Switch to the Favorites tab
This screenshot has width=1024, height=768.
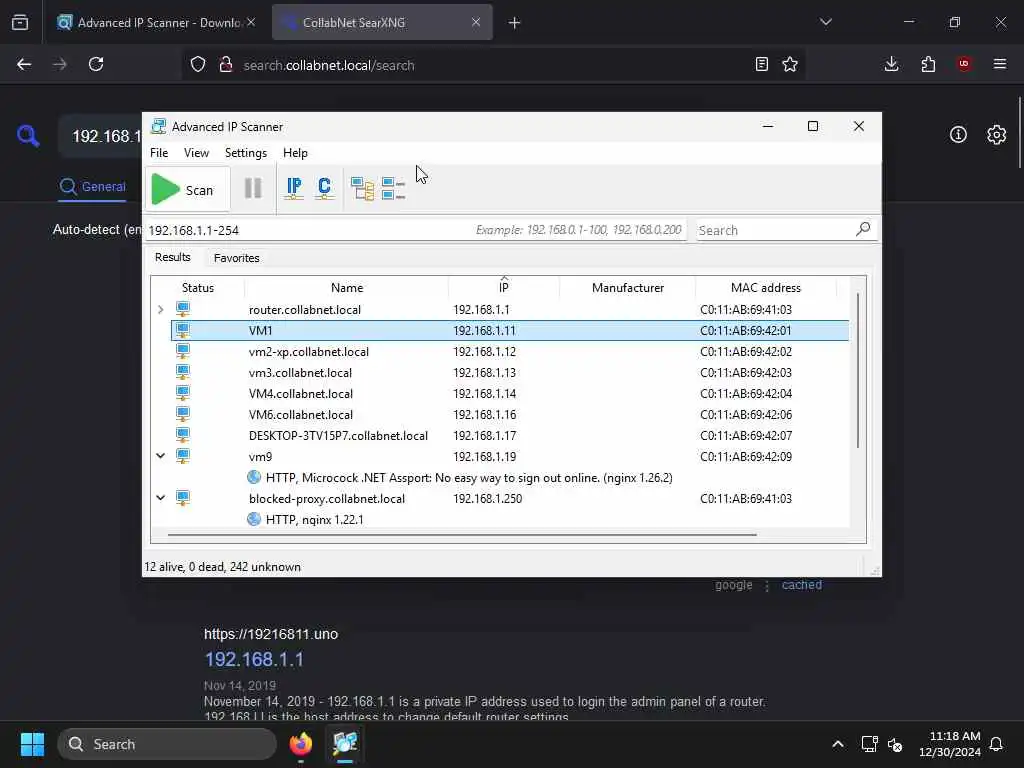pos(236,258)
